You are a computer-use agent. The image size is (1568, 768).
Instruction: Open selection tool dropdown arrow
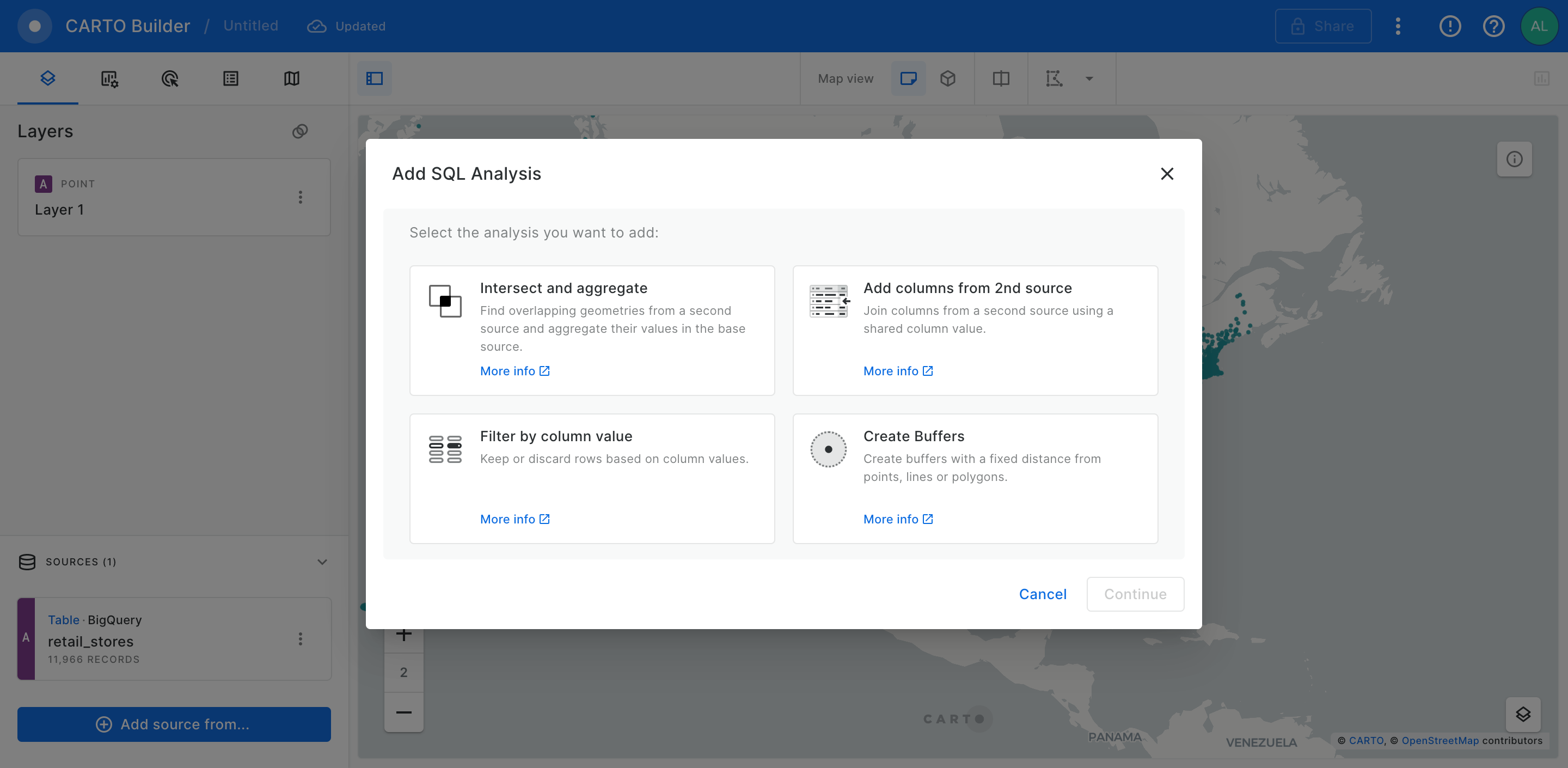1089,78
